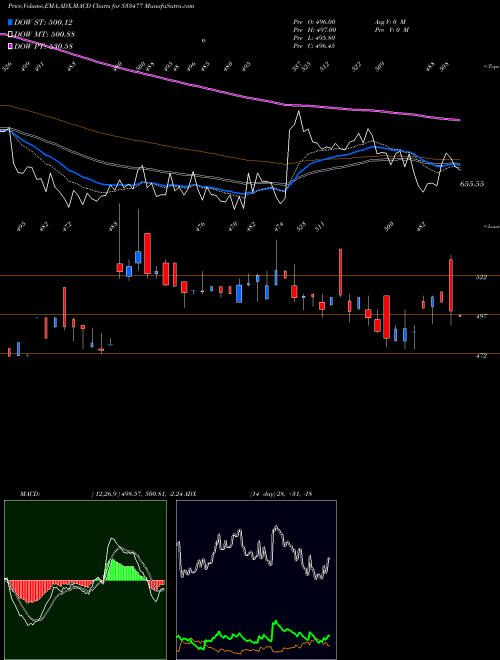Click the Lows axis label
Screen dimensions: 500x660
tap(491, 226)
